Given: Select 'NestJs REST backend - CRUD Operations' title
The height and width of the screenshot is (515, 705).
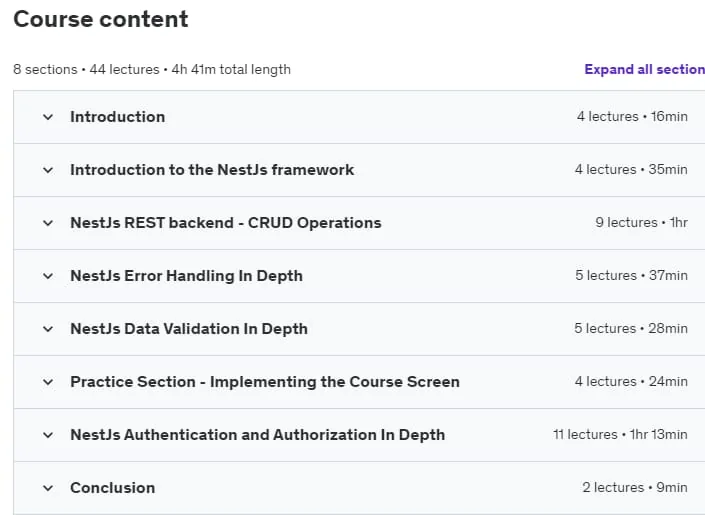Looking at the screenshot, I should tap(226, 223).
